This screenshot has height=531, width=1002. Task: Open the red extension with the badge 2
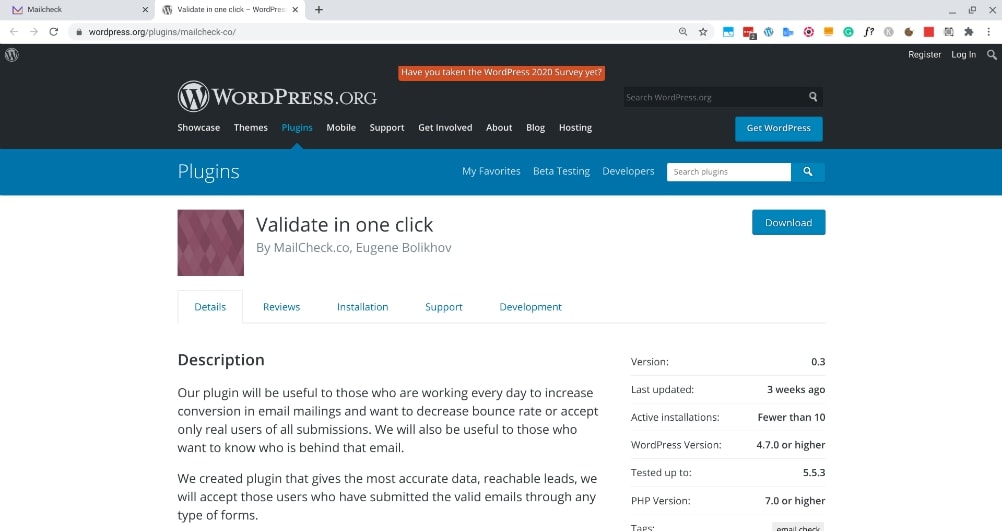749,32
